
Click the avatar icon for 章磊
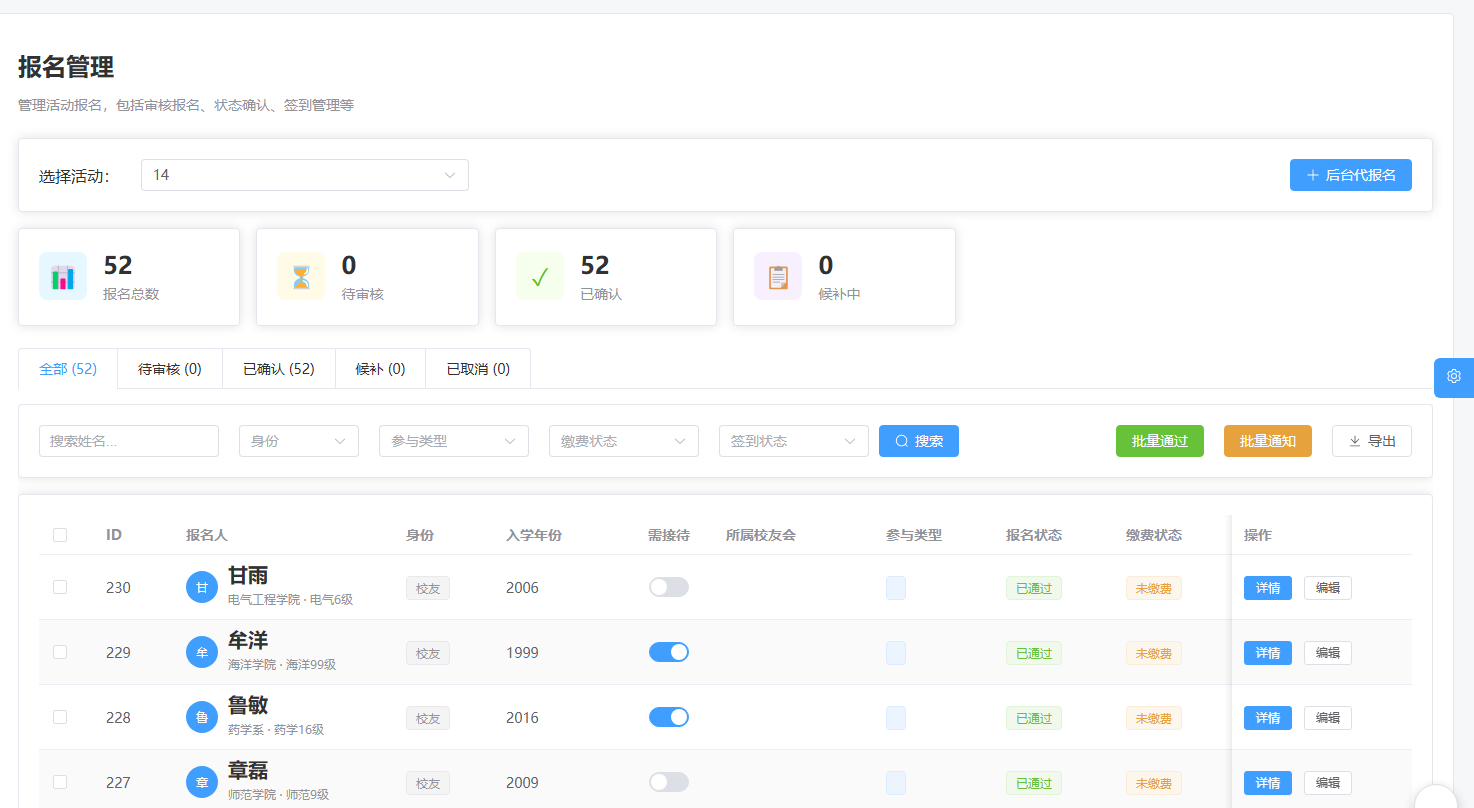[202, 782]
